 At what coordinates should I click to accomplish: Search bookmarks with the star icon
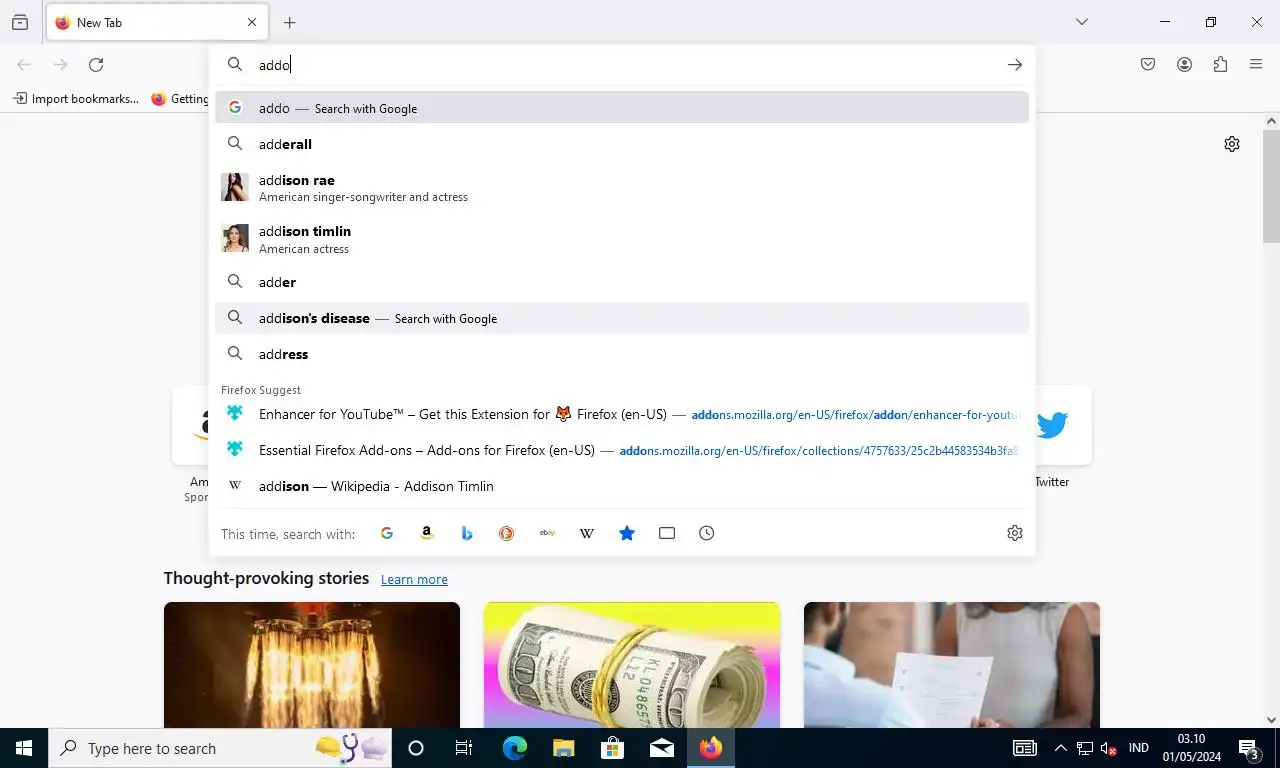627,533
